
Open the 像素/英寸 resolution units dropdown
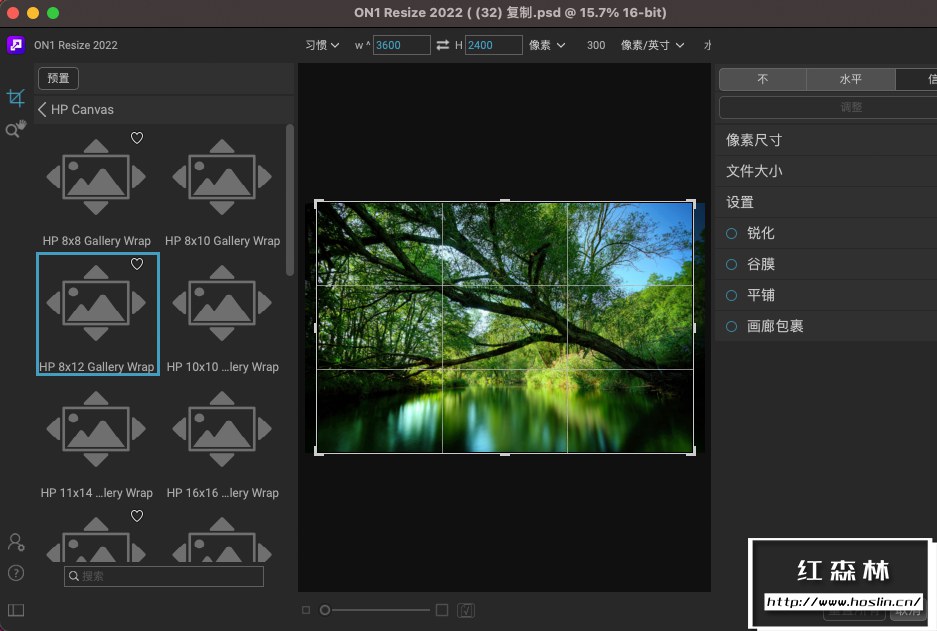tap(652, 45)
